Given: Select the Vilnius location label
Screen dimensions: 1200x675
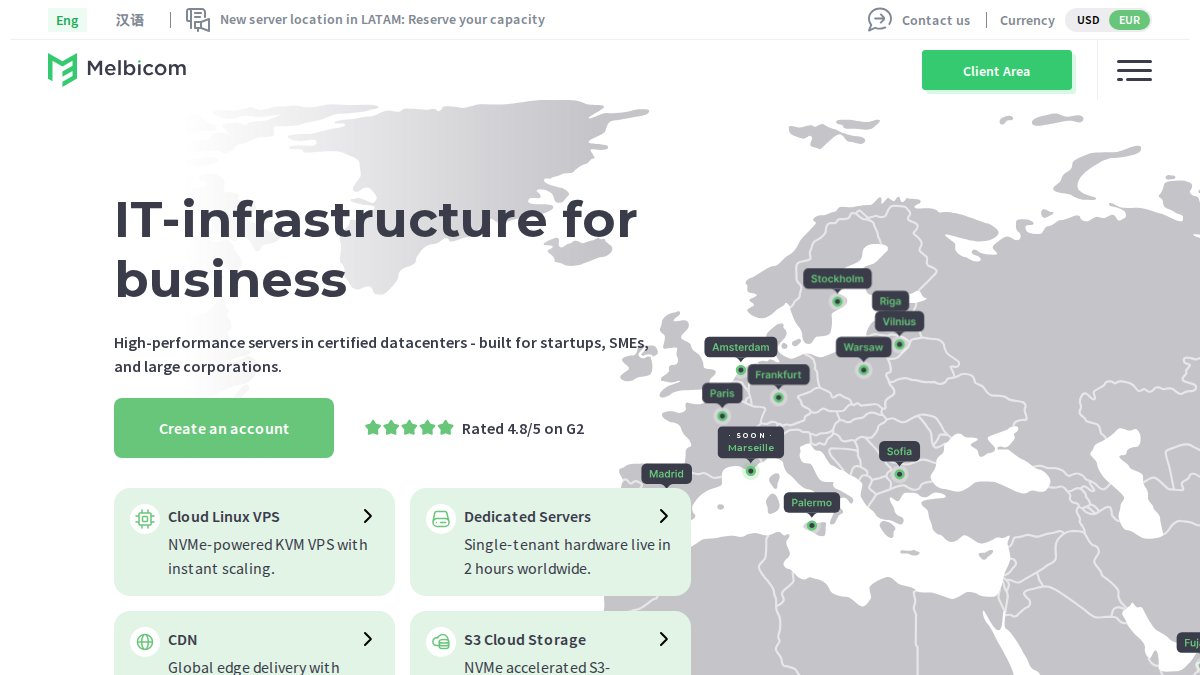Looking at the screenshot, I should pyautogui.click(x=899, y=322).
